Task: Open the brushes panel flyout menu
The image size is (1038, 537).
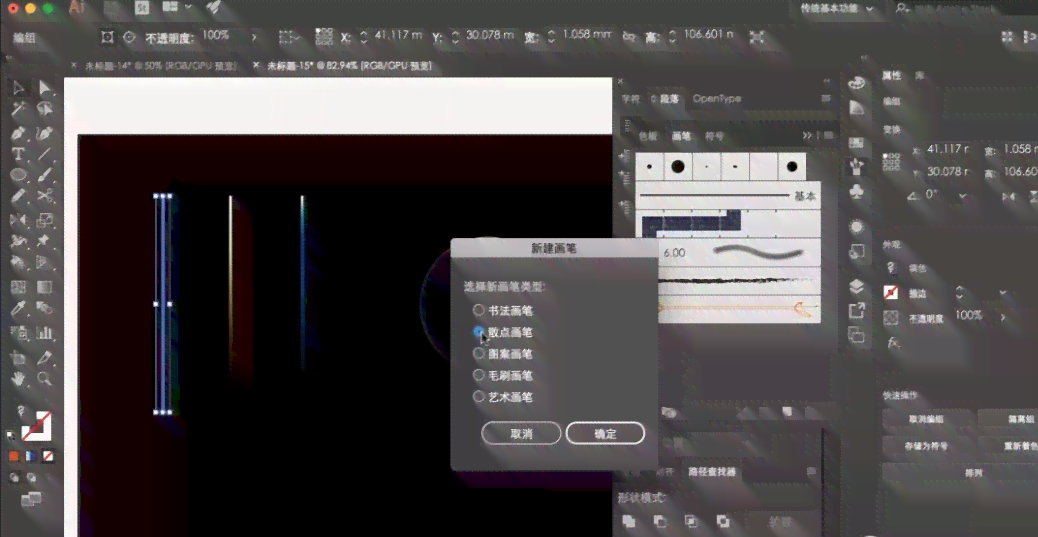Action: click(x=827, y=136)
